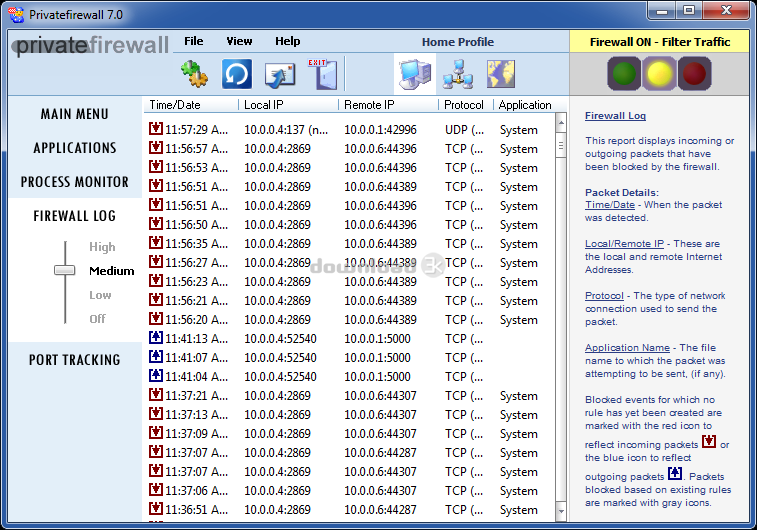
Task: Click the blue outgoing icon on the 11:41:13 row
Action: (156, 338)
